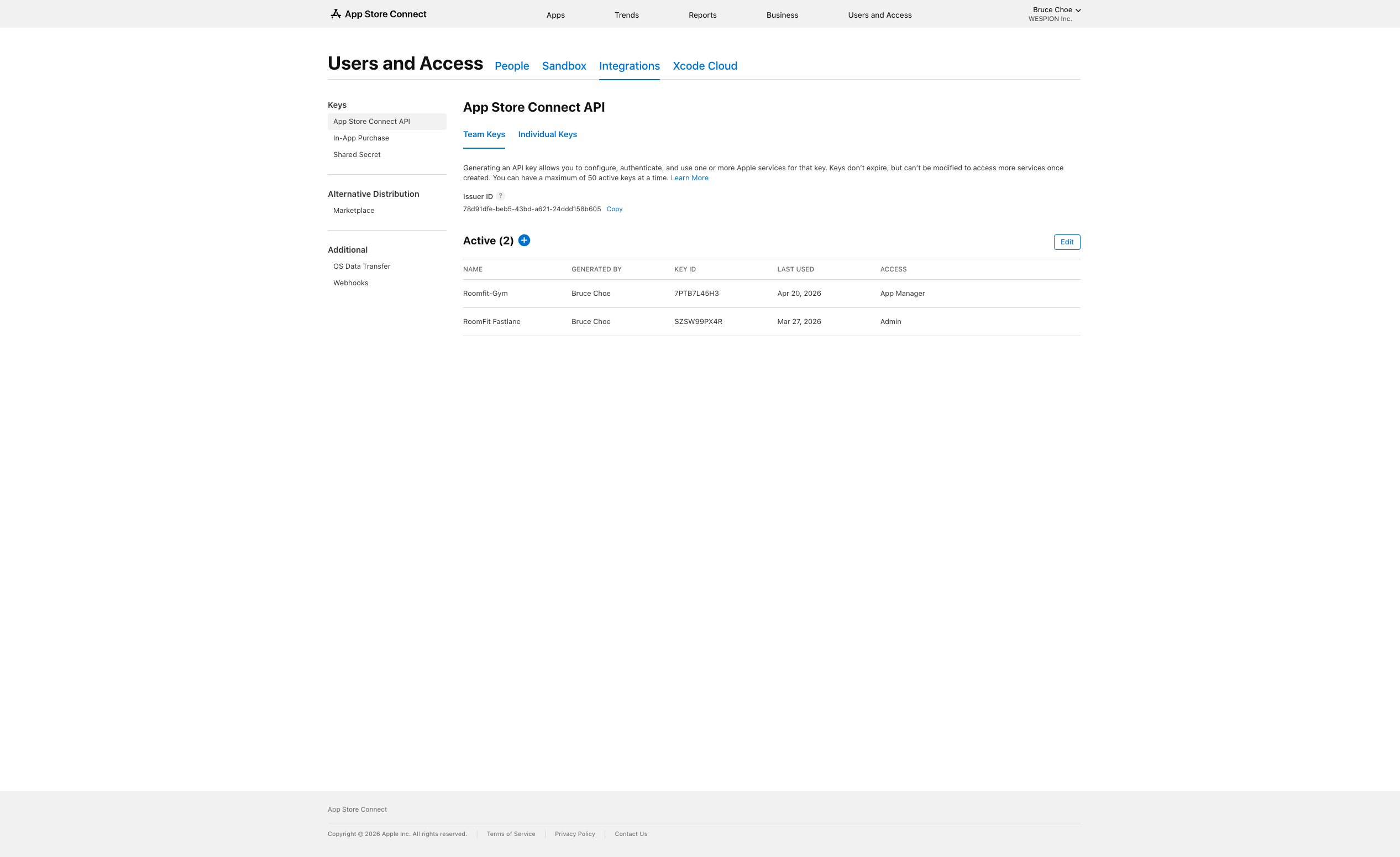
Task: Open the Xcode Cloud tab
Action: click(x=705, y=66)
